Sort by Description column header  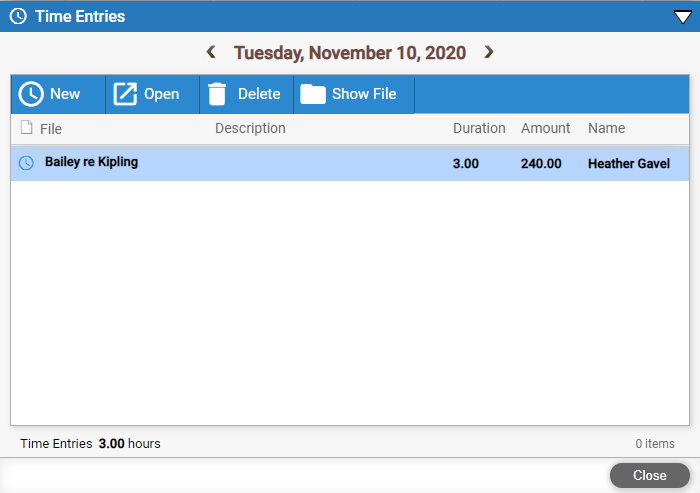pos(250,128)
